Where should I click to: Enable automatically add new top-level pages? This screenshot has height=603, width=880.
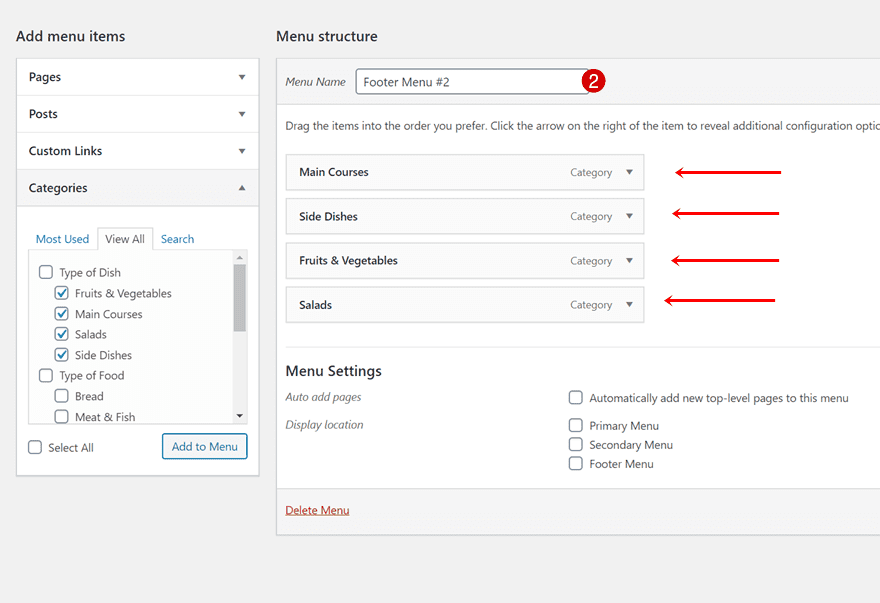click(576, 397)
